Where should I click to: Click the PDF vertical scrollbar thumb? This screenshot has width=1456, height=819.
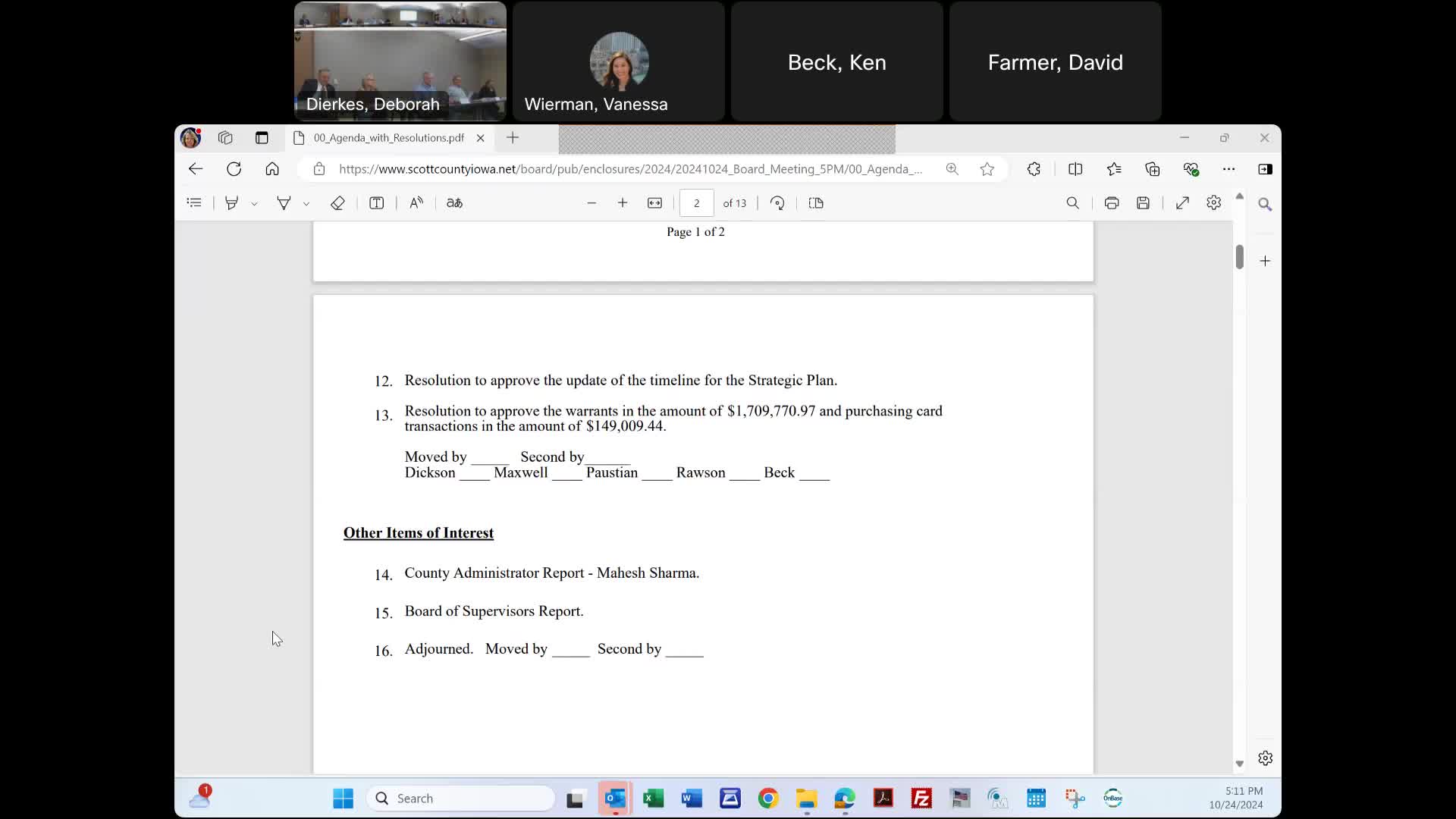tap(1239, 256)
